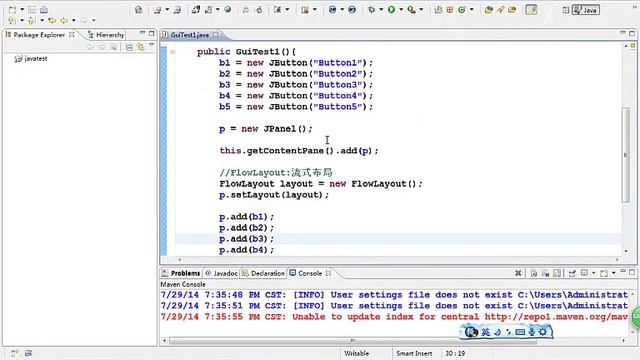Click the code 'p = new JPanel();'
Image resolution: width=640 pixels, height=360 pixels.
pos(266,129)
